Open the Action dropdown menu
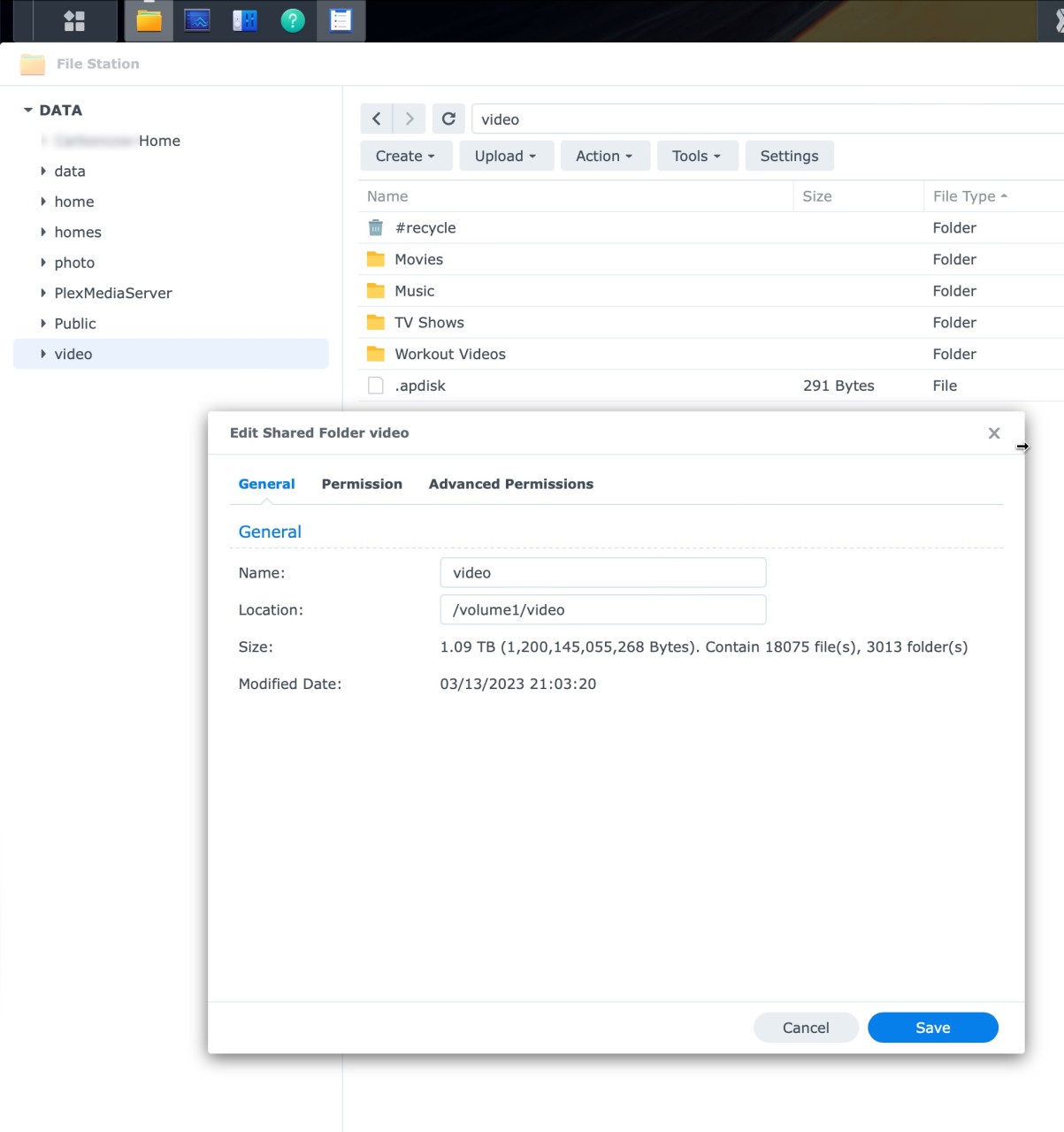This screenshot has width=1064, height=1132. 604,156
